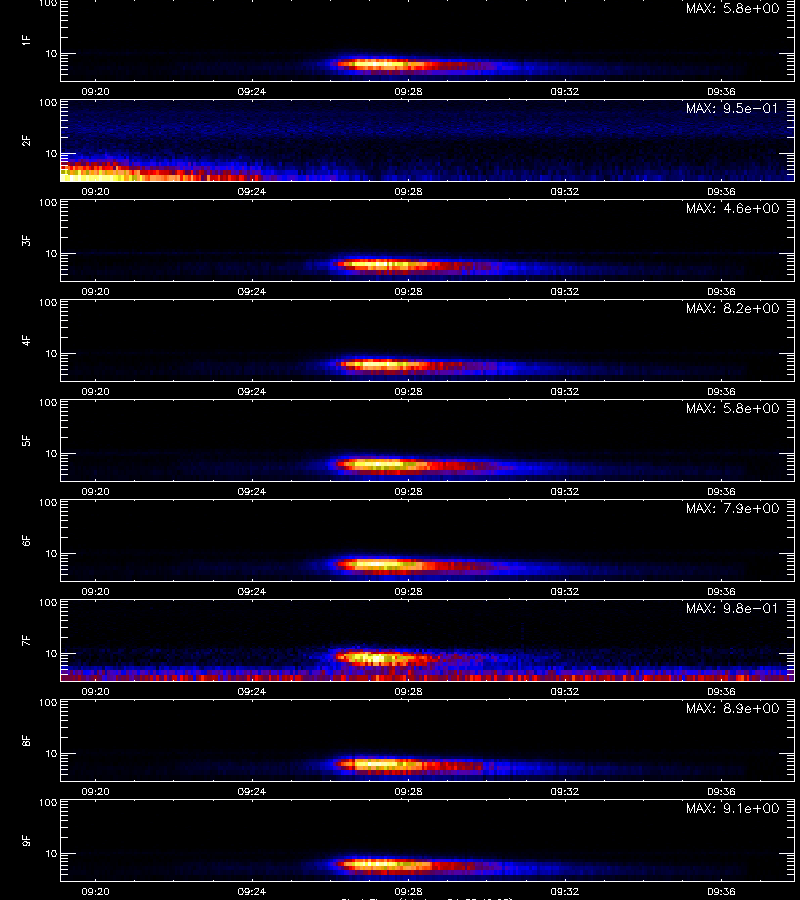The image size is (800, 900).
Task: Click the 100 y-axis label of panel 9F
Action: pos(48,803)
